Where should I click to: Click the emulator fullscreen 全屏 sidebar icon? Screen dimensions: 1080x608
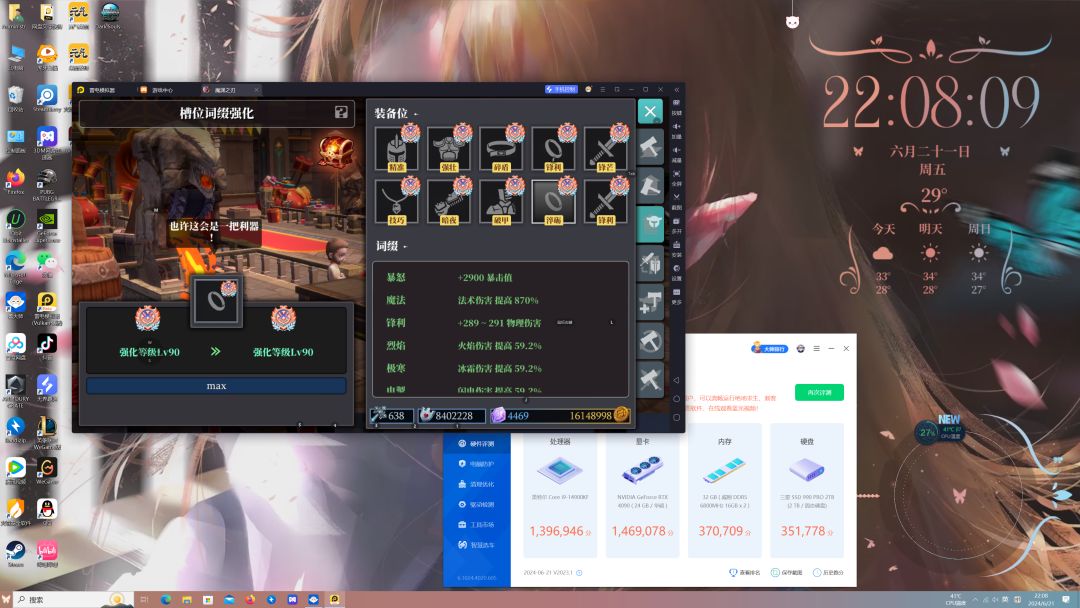tap(676, 178)
